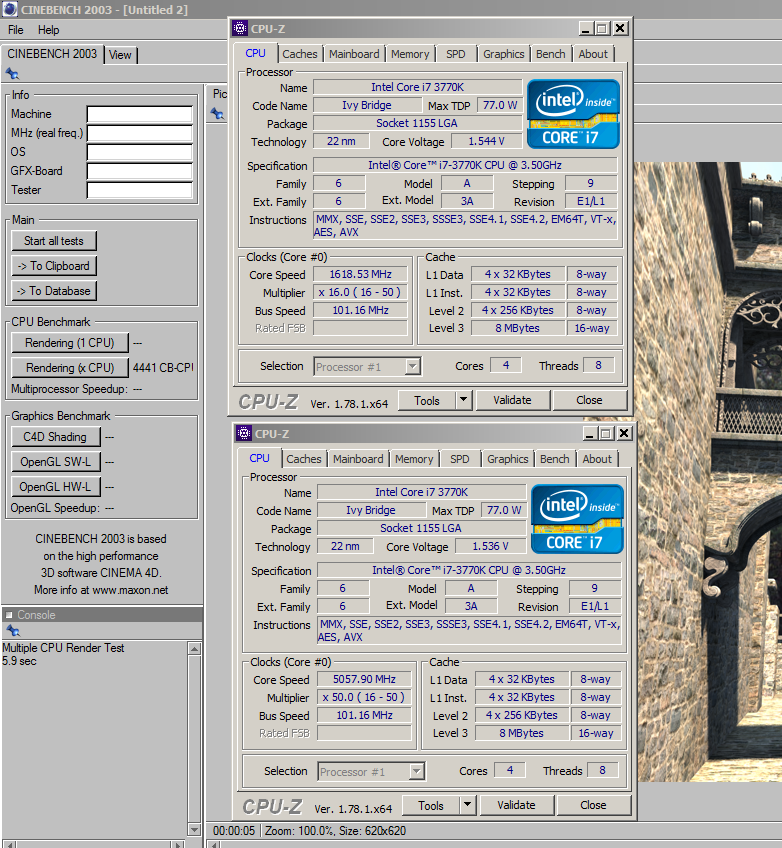782x848 pixels.
Task: Click the GFX-Board input field
Action: (x=140, y=171)
